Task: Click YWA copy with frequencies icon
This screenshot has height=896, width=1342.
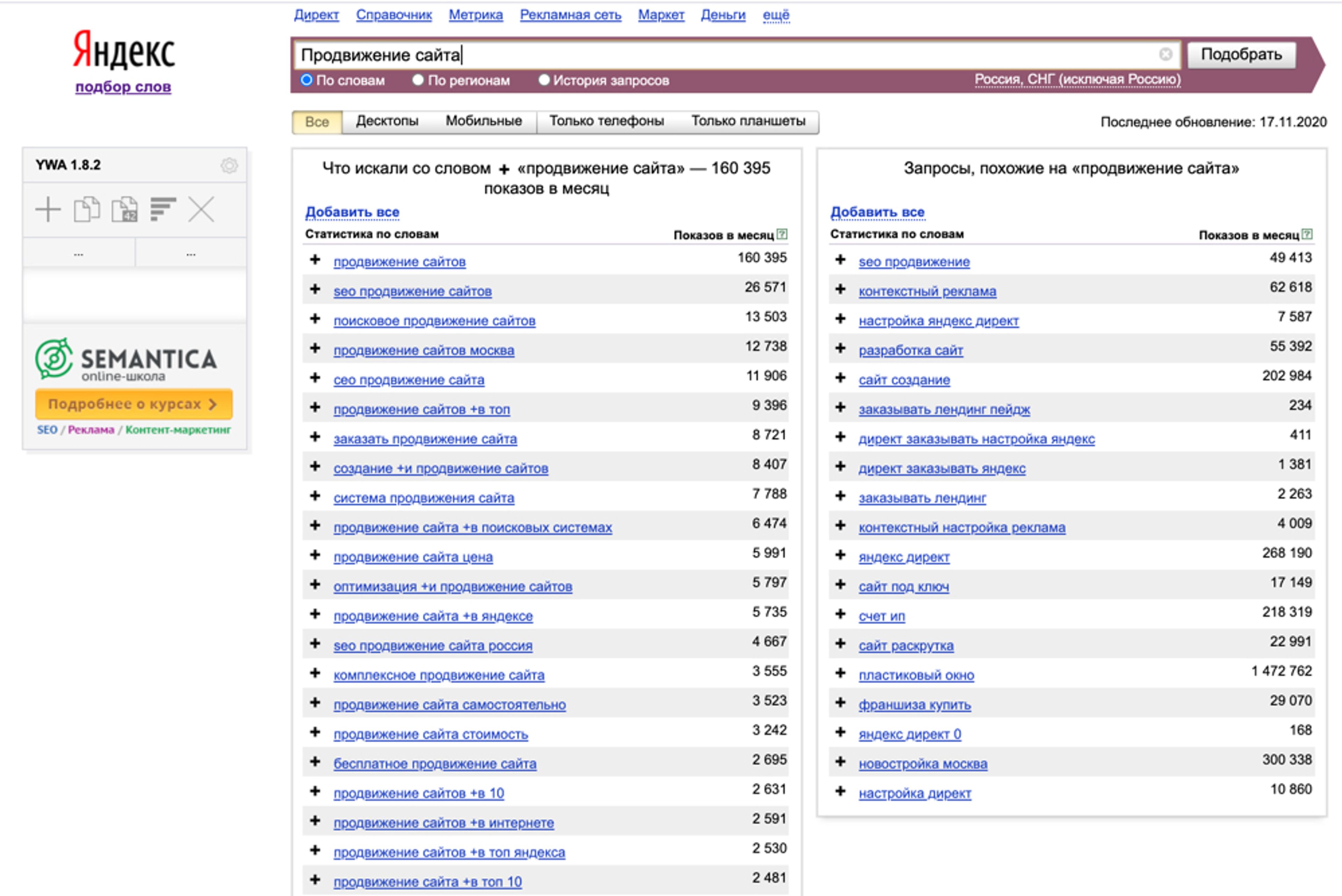Action: coord(124,209)
